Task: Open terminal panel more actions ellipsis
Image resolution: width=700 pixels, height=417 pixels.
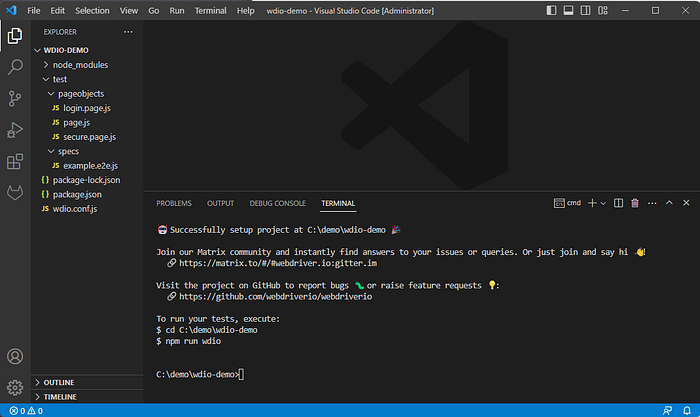Action: point(652,203)
